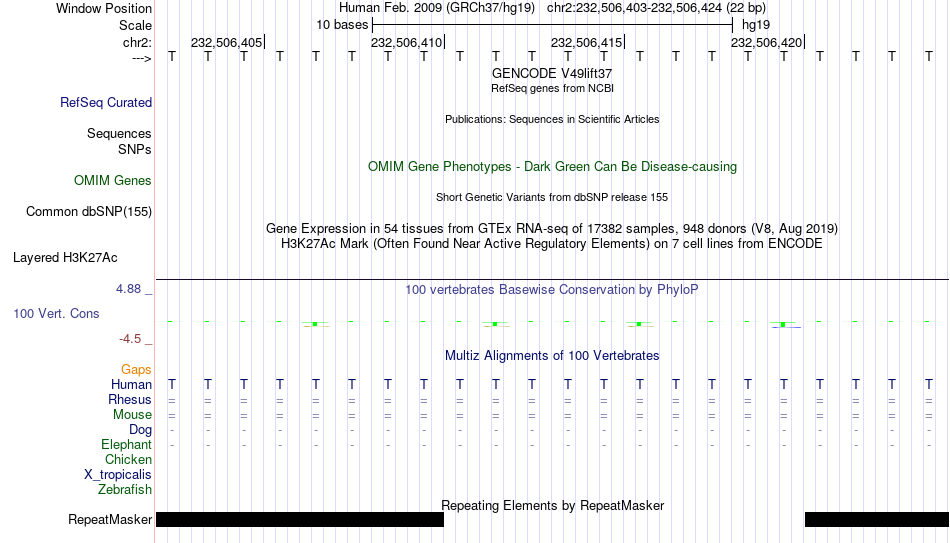Click the Mouse alignment row label
Image resolution: width=950 pixels, height=543 pixels.
pyautogui.click(x=132, y=415)
